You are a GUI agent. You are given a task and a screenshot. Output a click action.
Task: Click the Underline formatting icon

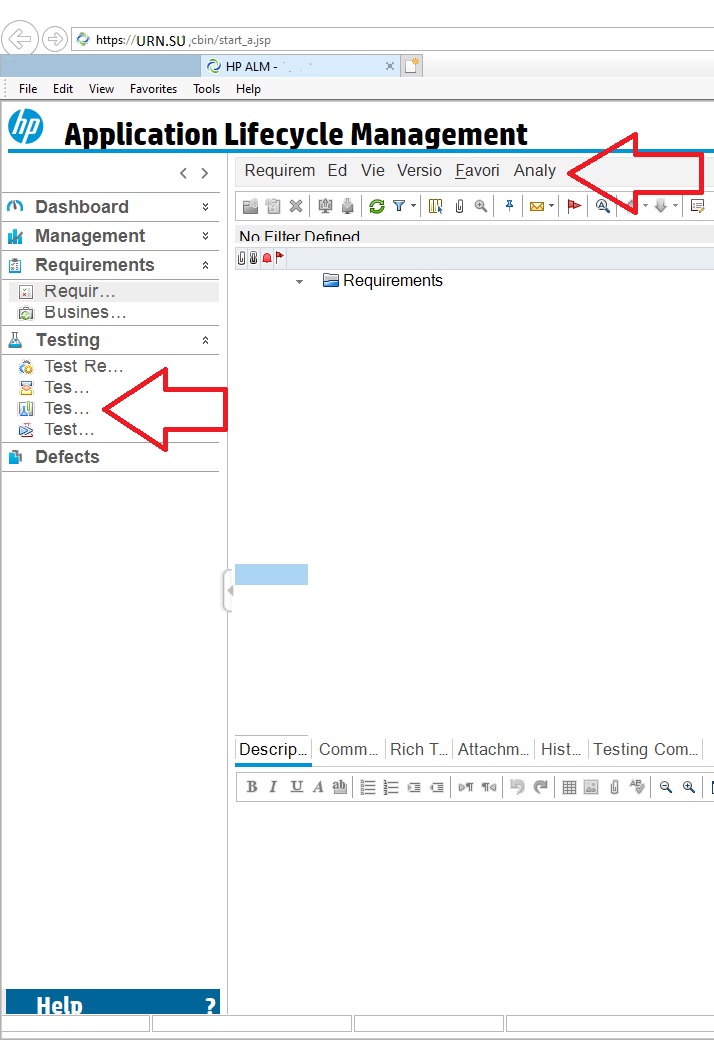click(x=296, y=787)
